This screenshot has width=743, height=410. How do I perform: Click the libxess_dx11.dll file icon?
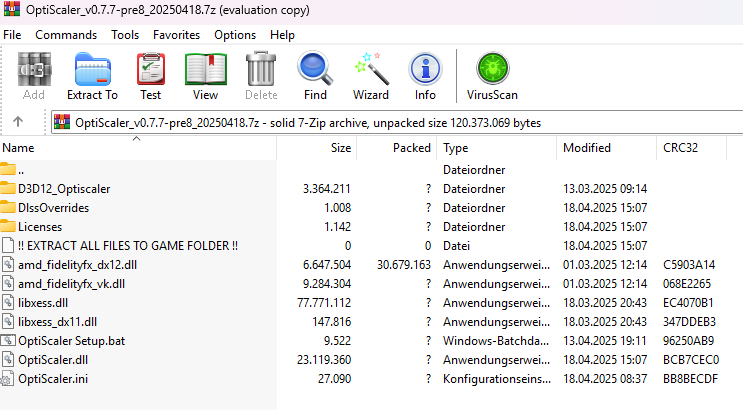click(8, 321)
